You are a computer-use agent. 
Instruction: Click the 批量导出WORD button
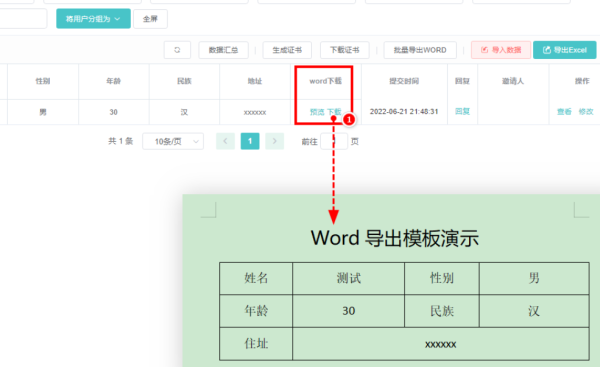tap(420, 50)
